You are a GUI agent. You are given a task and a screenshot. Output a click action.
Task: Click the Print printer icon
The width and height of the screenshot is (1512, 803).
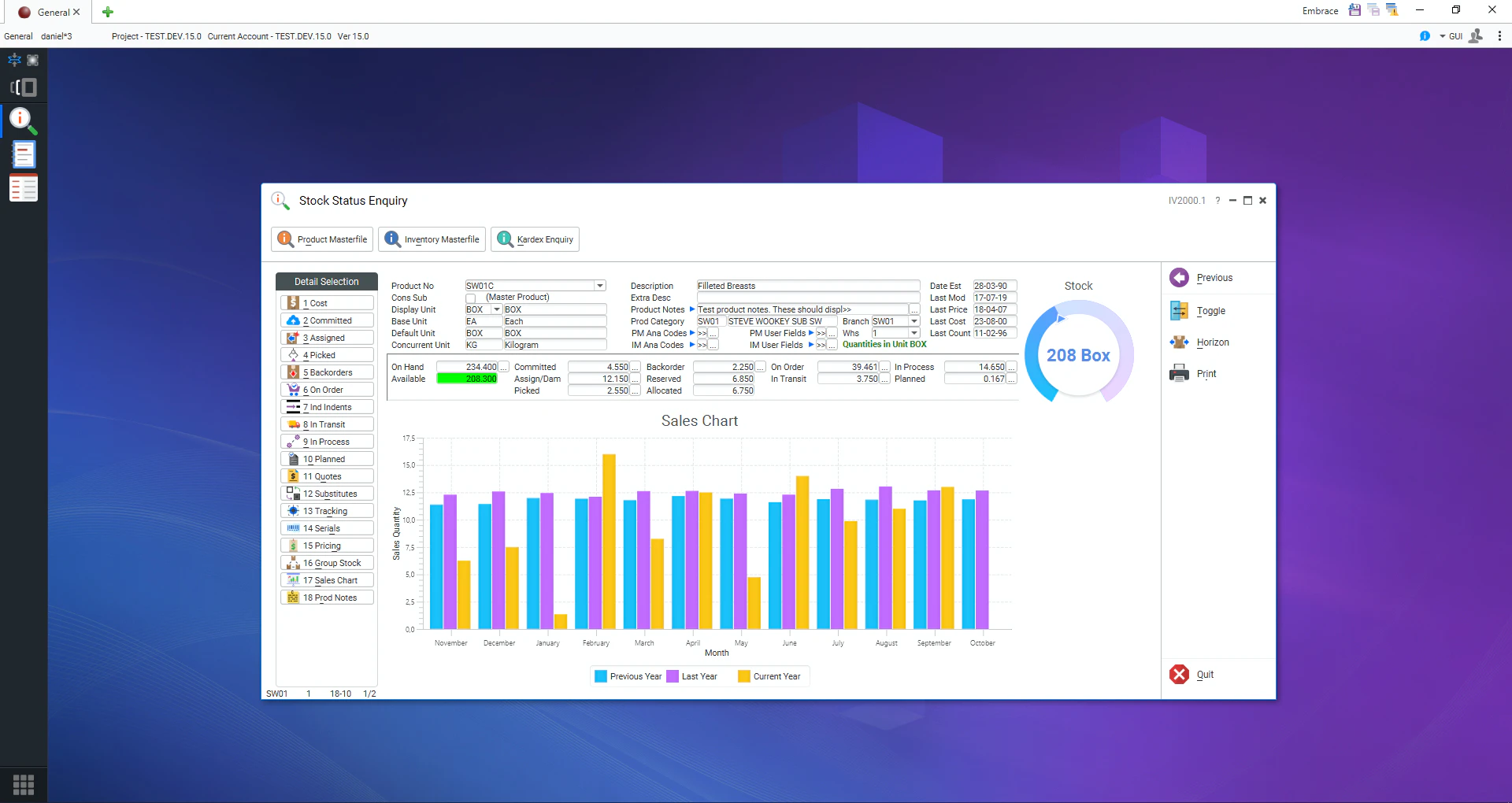[1179, 373]
